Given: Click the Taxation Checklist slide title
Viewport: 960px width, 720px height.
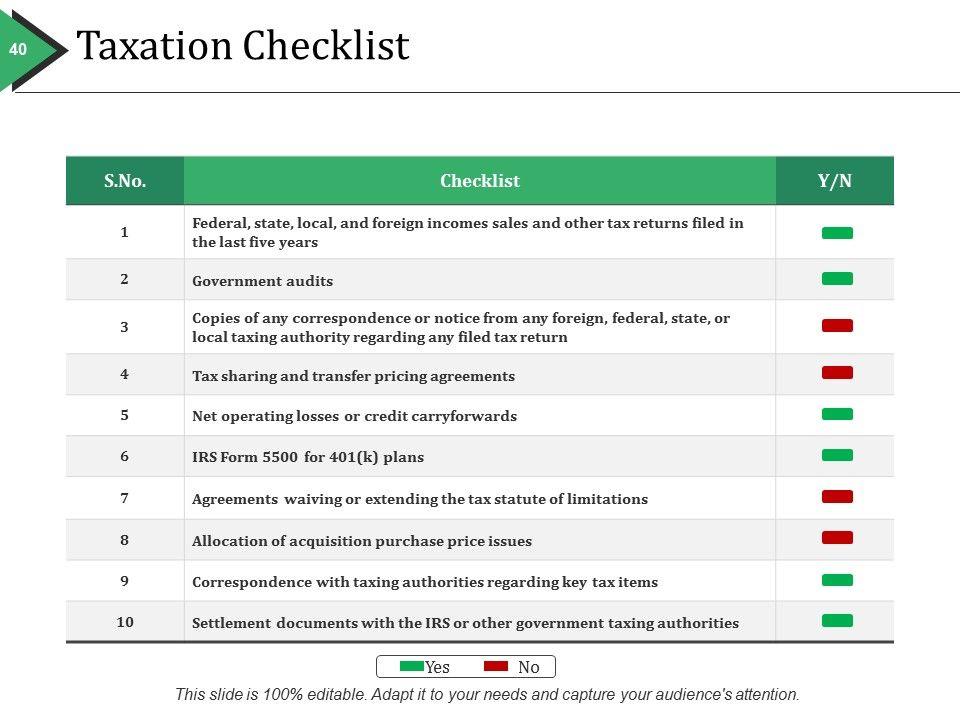Looking at the screenshot, I should click(243, 46).
